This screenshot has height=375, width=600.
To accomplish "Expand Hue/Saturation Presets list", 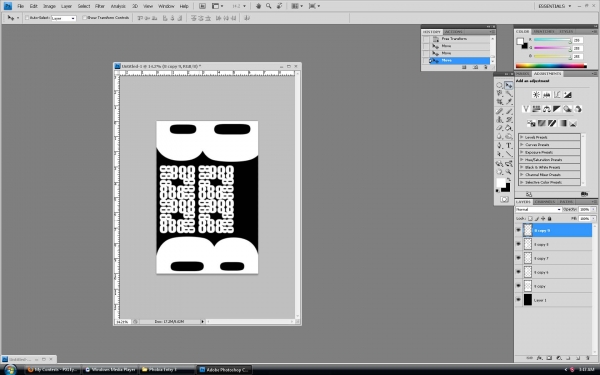I will coord(522,160).
